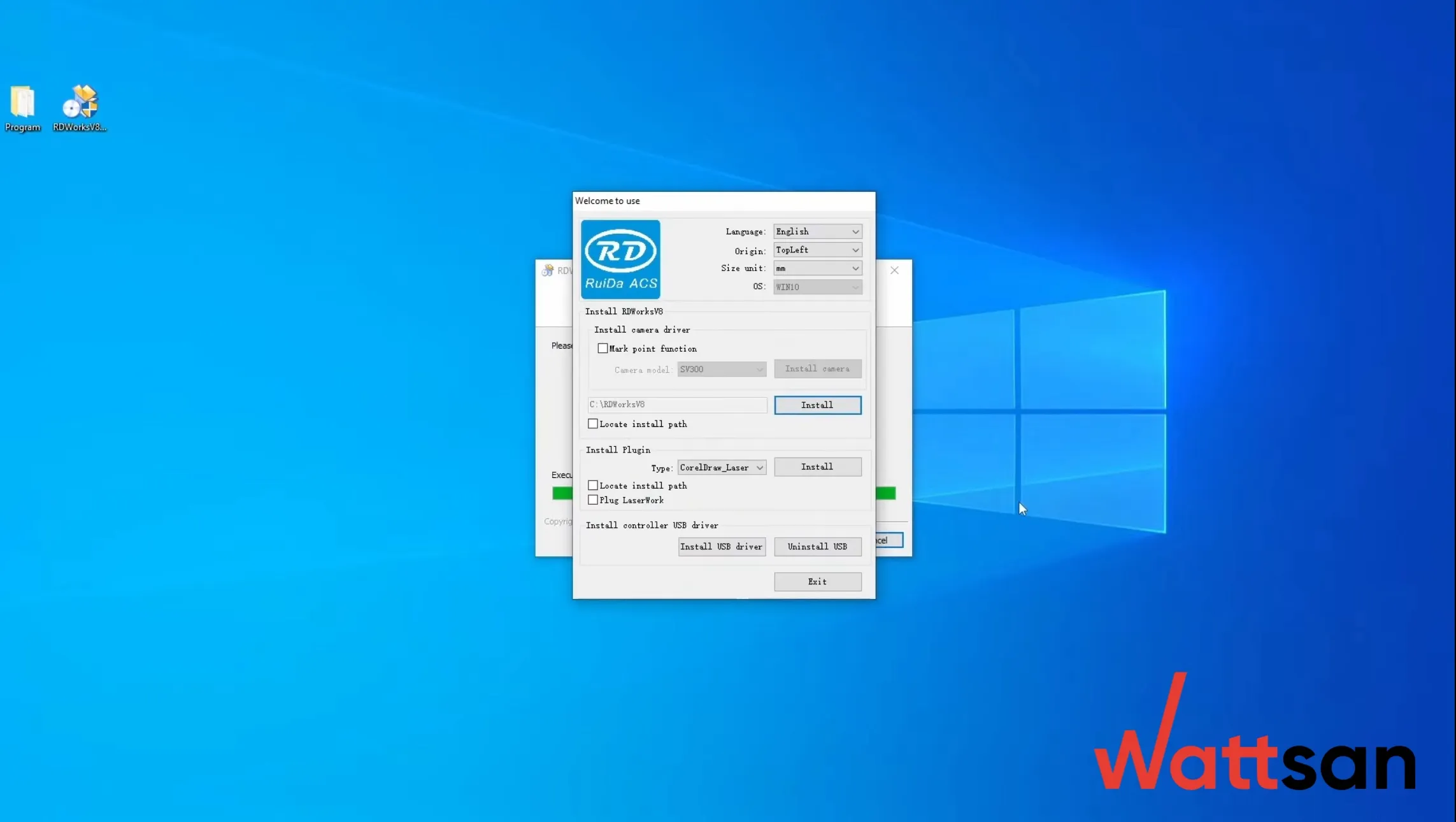Screen dimensions: 1456x822
Task: Click the RDWorks icon in background window title
Action: tap(547, 271)
